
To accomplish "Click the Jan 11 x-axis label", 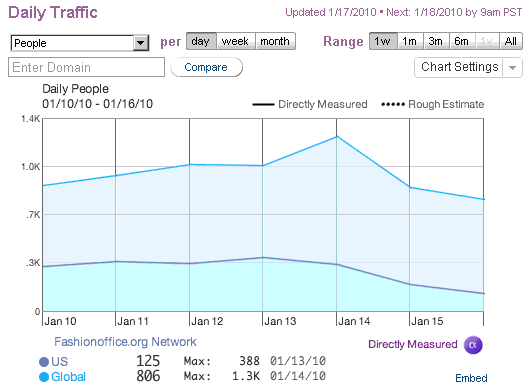I will point(133,321).
